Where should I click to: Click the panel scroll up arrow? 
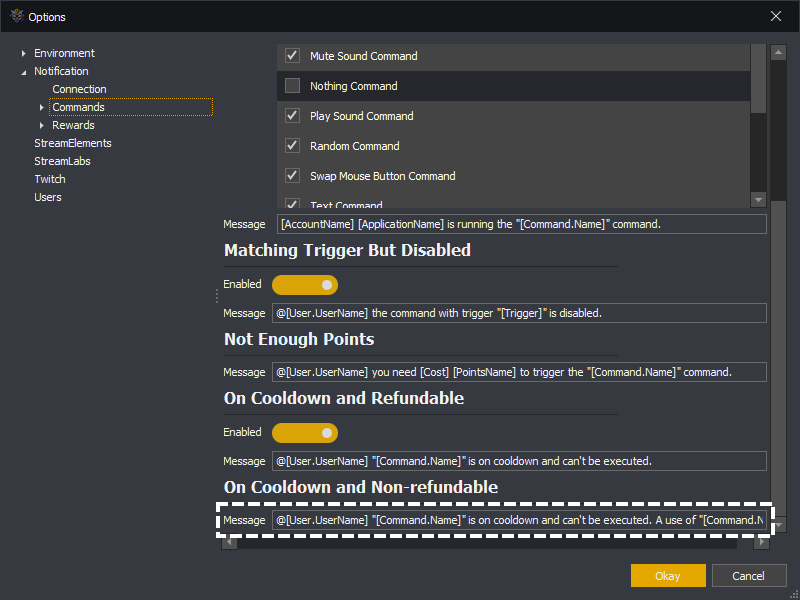pyautogui.click(x=778, y=52)
